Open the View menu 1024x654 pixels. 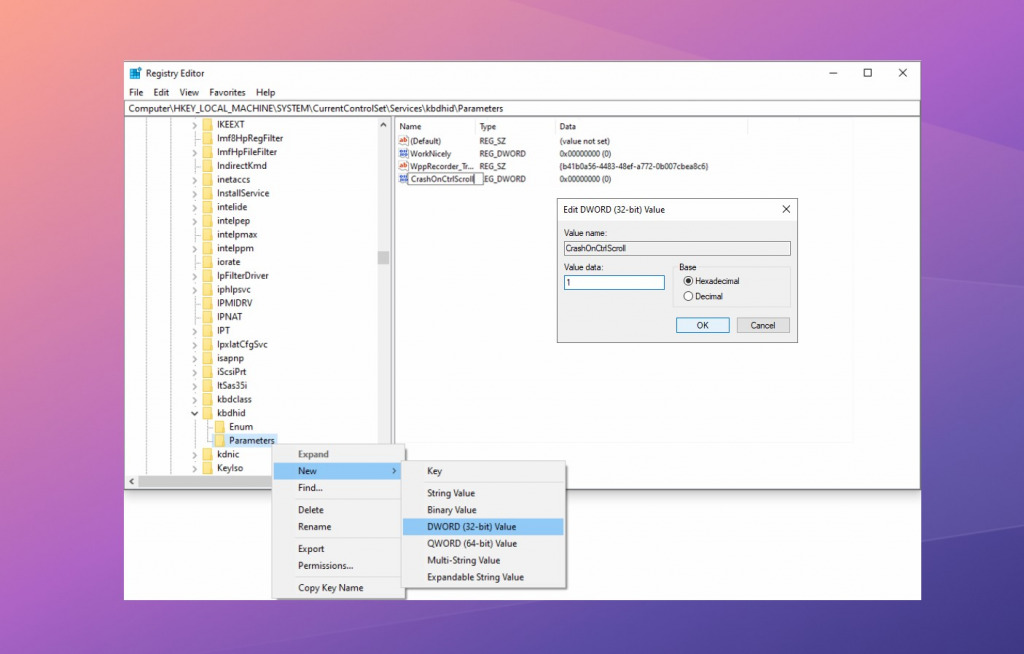[x=189, y=92]
